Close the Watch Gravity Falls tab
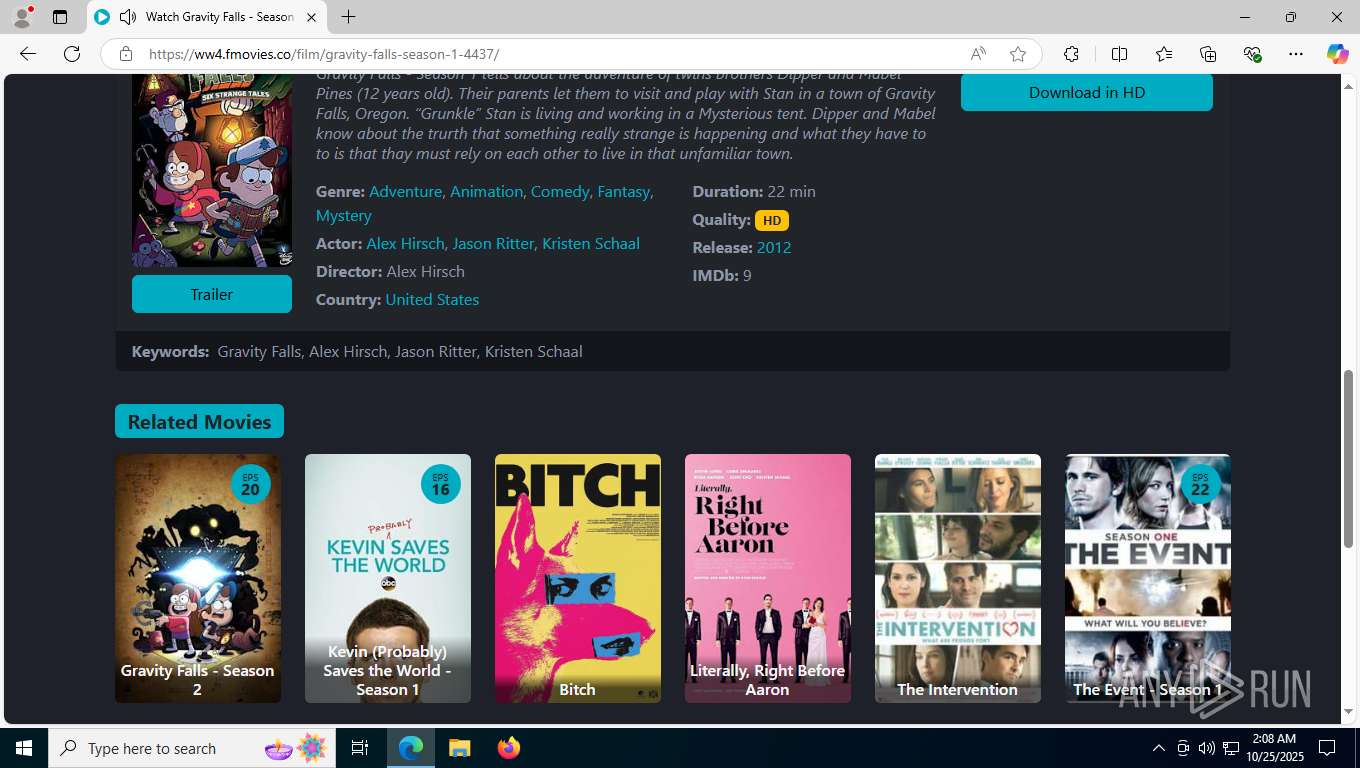Screen dimensions: 1360x768 point(311,17)
